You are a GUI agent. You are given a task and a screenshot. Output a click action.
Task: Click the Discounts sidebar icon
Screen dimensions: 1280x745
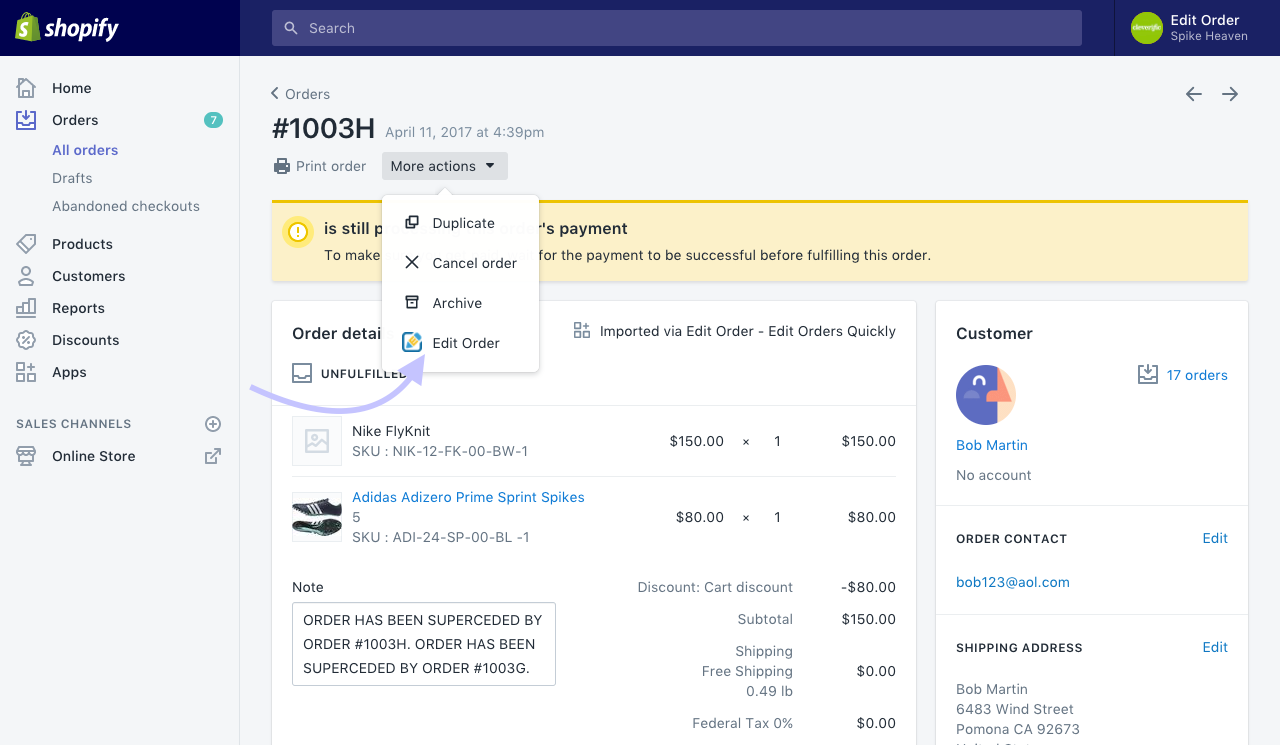click(25, 340)
